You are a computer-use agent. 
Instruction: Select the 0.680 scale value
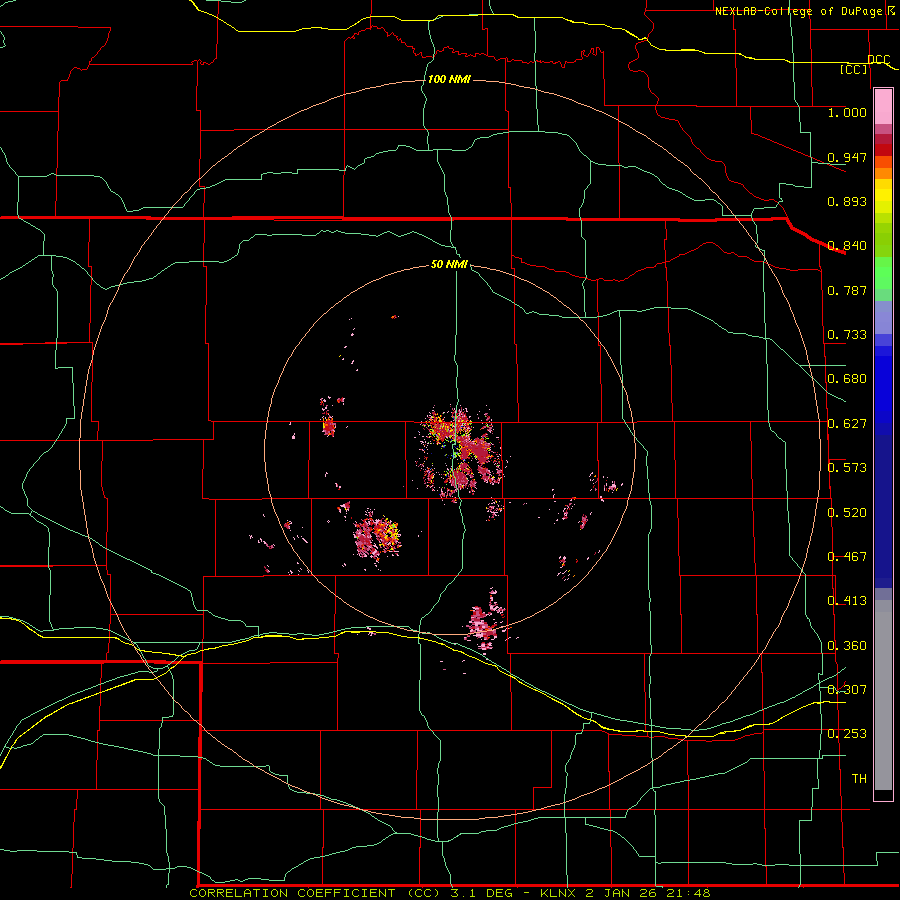coord(847,379)
